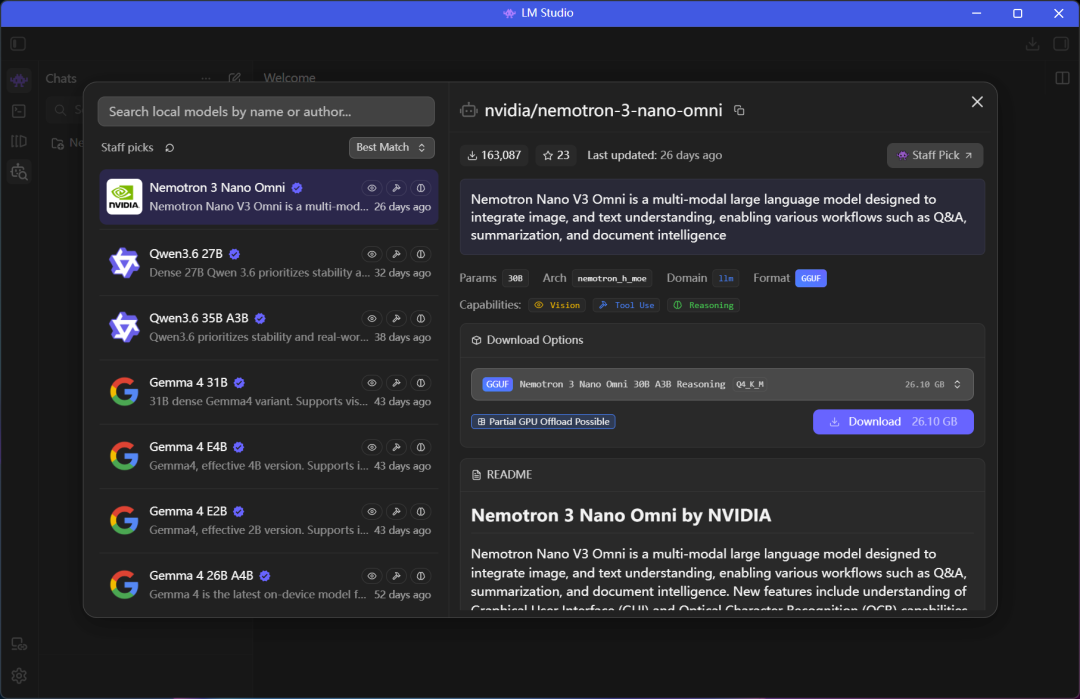The image size is (1080, 699).
Task: Create a new chat with the edit icon
Action: pos(234,79)
